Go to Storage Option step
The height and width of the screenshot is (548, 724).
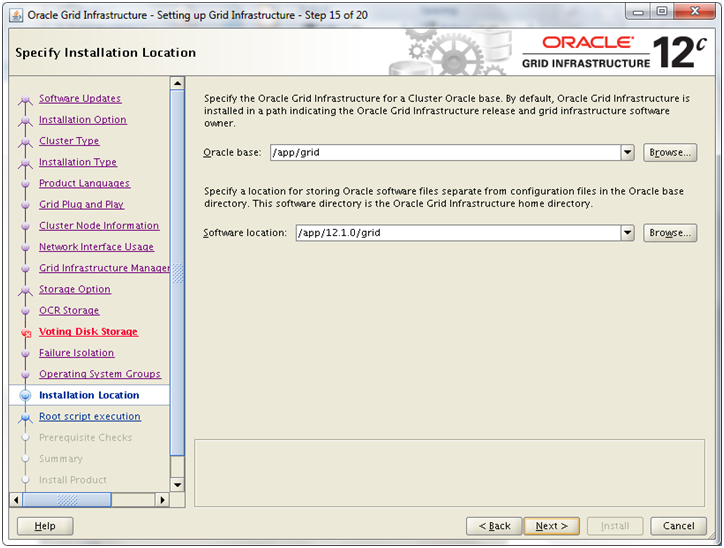75,289
